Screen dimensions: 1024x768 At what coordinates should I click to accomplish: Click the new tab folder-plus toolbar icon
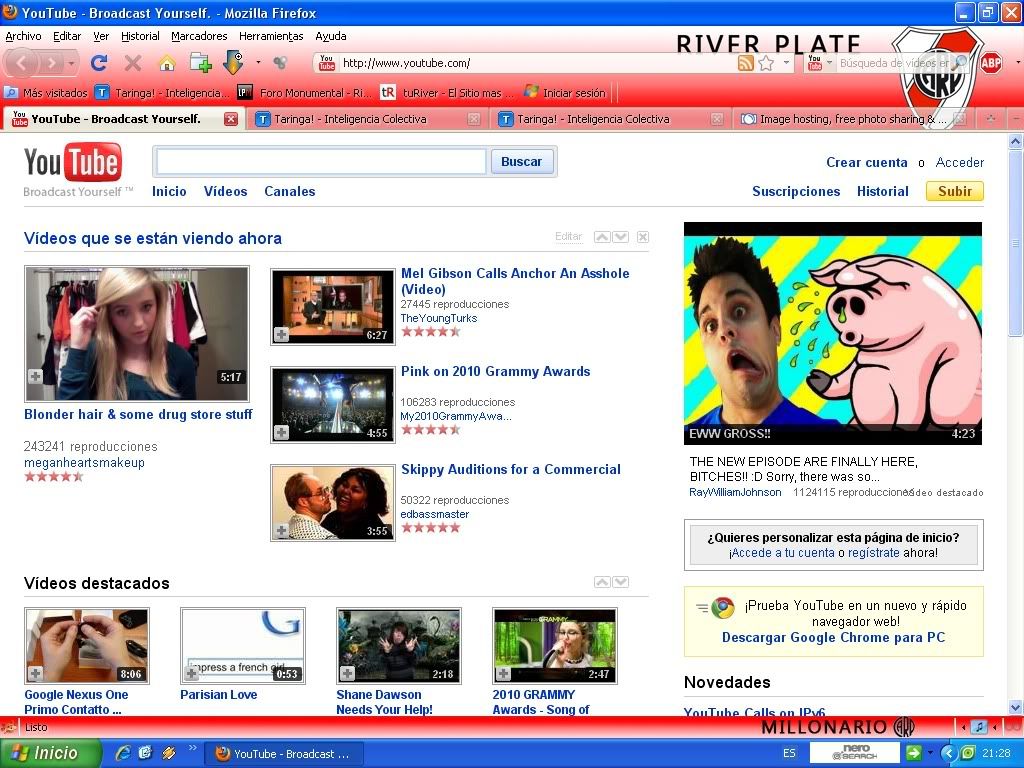click(200, 63)
